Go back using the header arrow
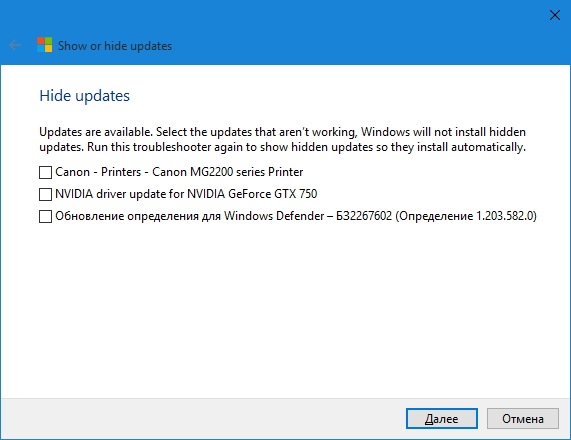This screenshot has width=571, height=440. 15,45
